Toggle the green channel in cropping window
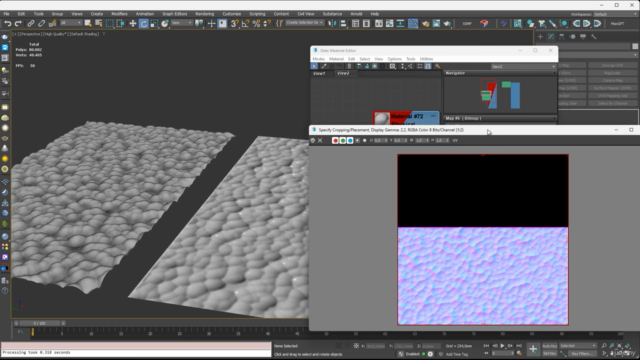Image resolution: width=640 pixels, height=360 pixels. (342, 140)
